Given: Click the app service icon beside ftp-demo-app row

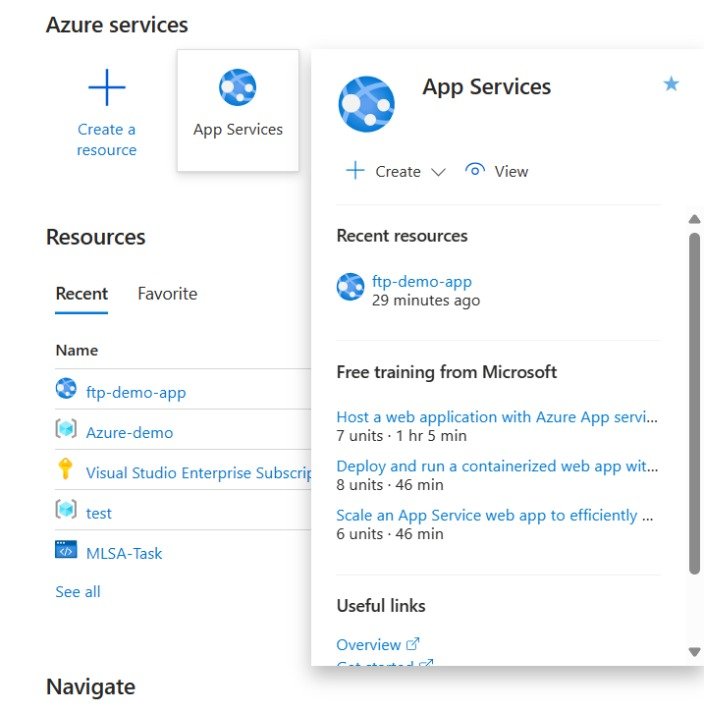Looking at the screenshot, I should 66,389.
